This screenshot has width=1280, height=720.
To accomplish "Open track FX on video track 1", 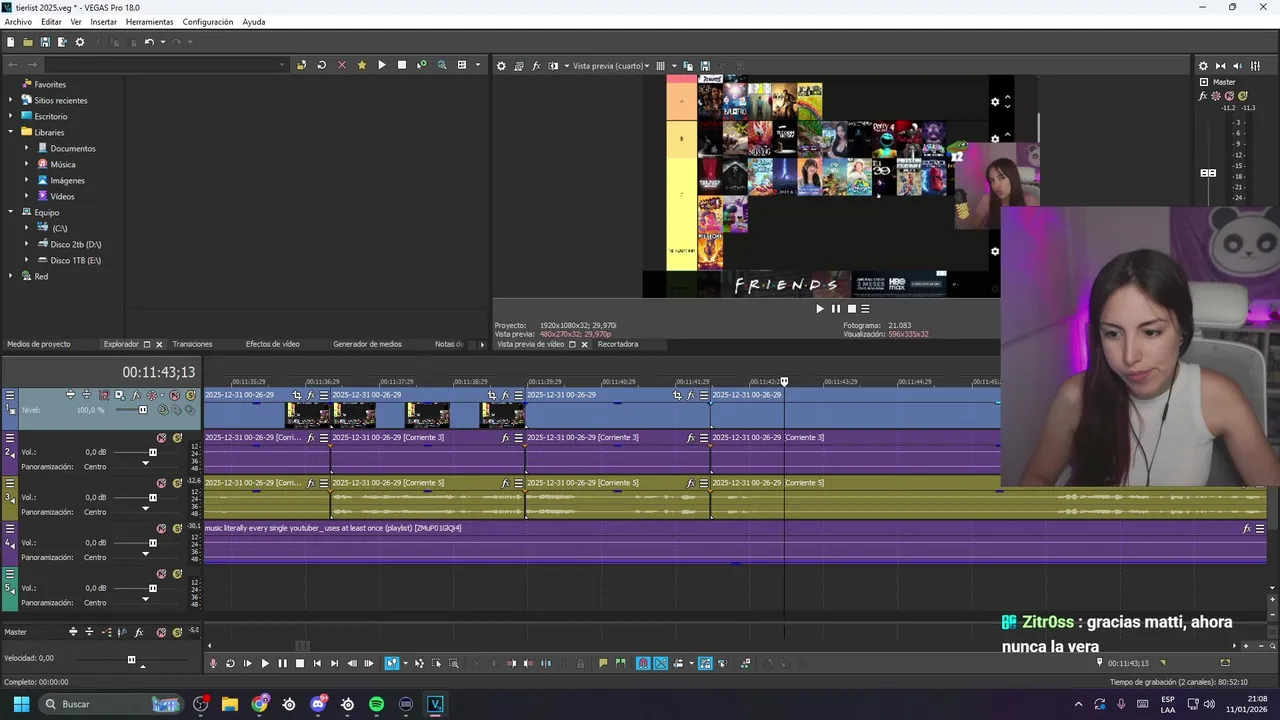I will click(136, 395).
